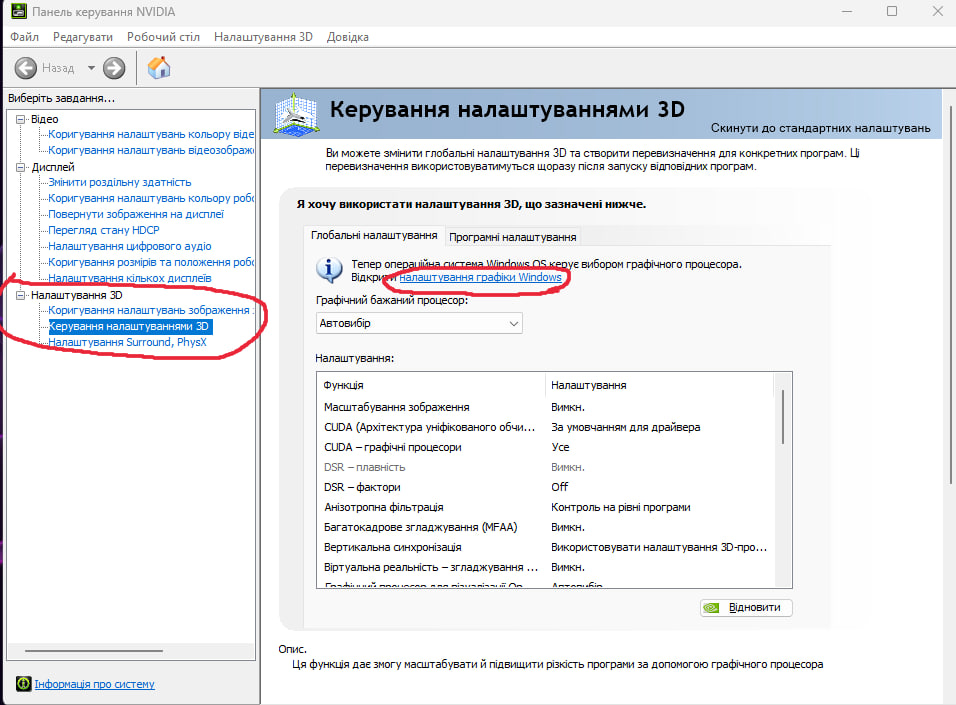Click Налаштування column header
Viewport: 956px width, 705px height.
tap(659, 385)
